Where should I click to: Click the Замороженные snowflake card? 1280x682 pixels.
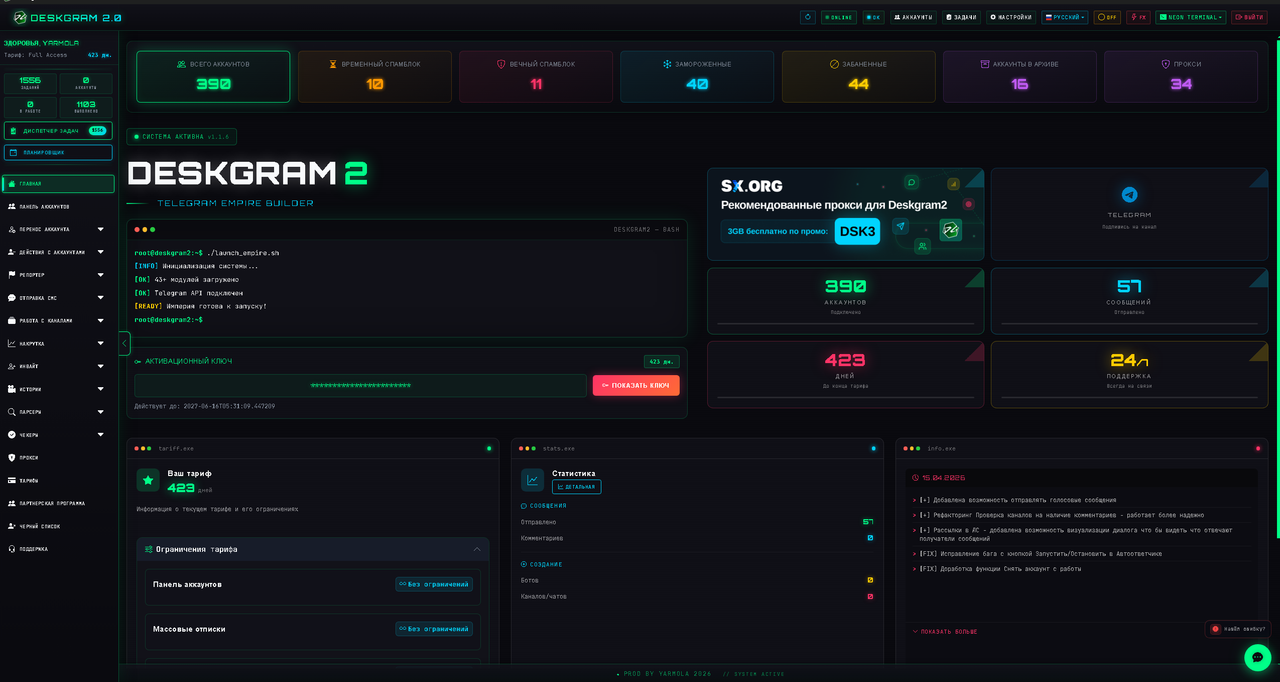[697, 77]
